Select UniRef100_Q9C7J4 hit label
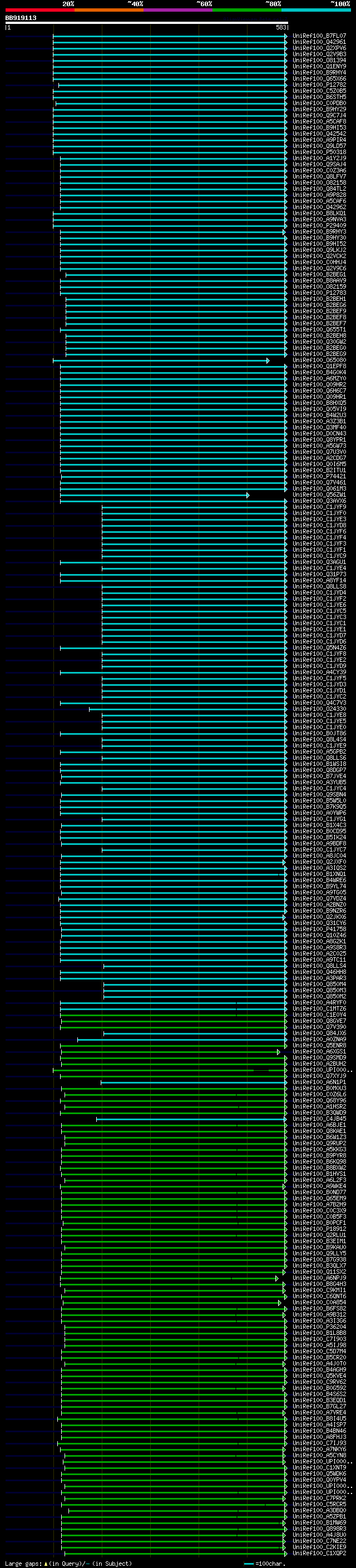Image resolution: width=356 pixels, height=1568 pixels. pos(319,116)
